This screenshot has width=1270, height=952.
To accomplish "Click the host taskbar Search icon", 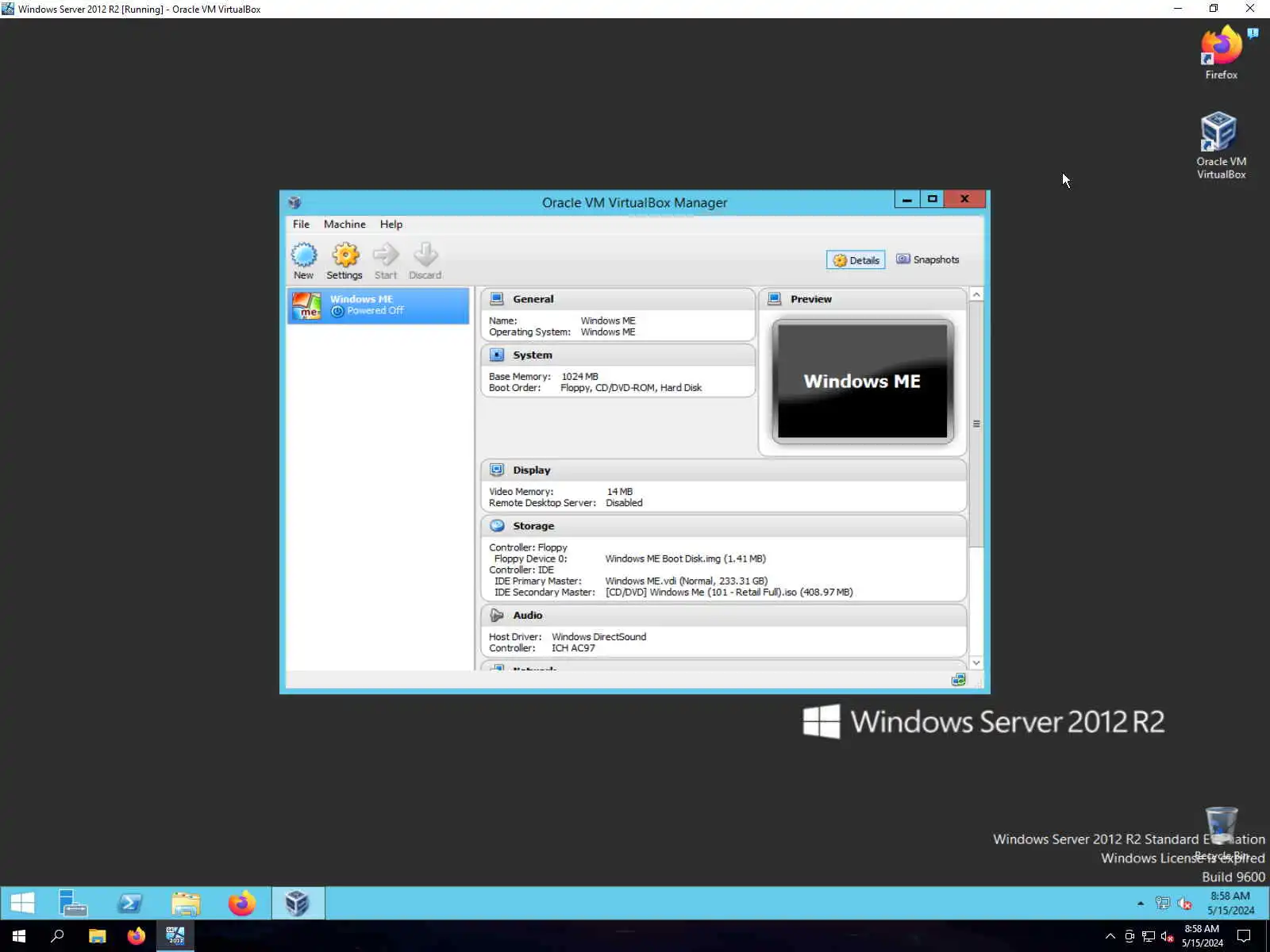I will tap(57, 936).
